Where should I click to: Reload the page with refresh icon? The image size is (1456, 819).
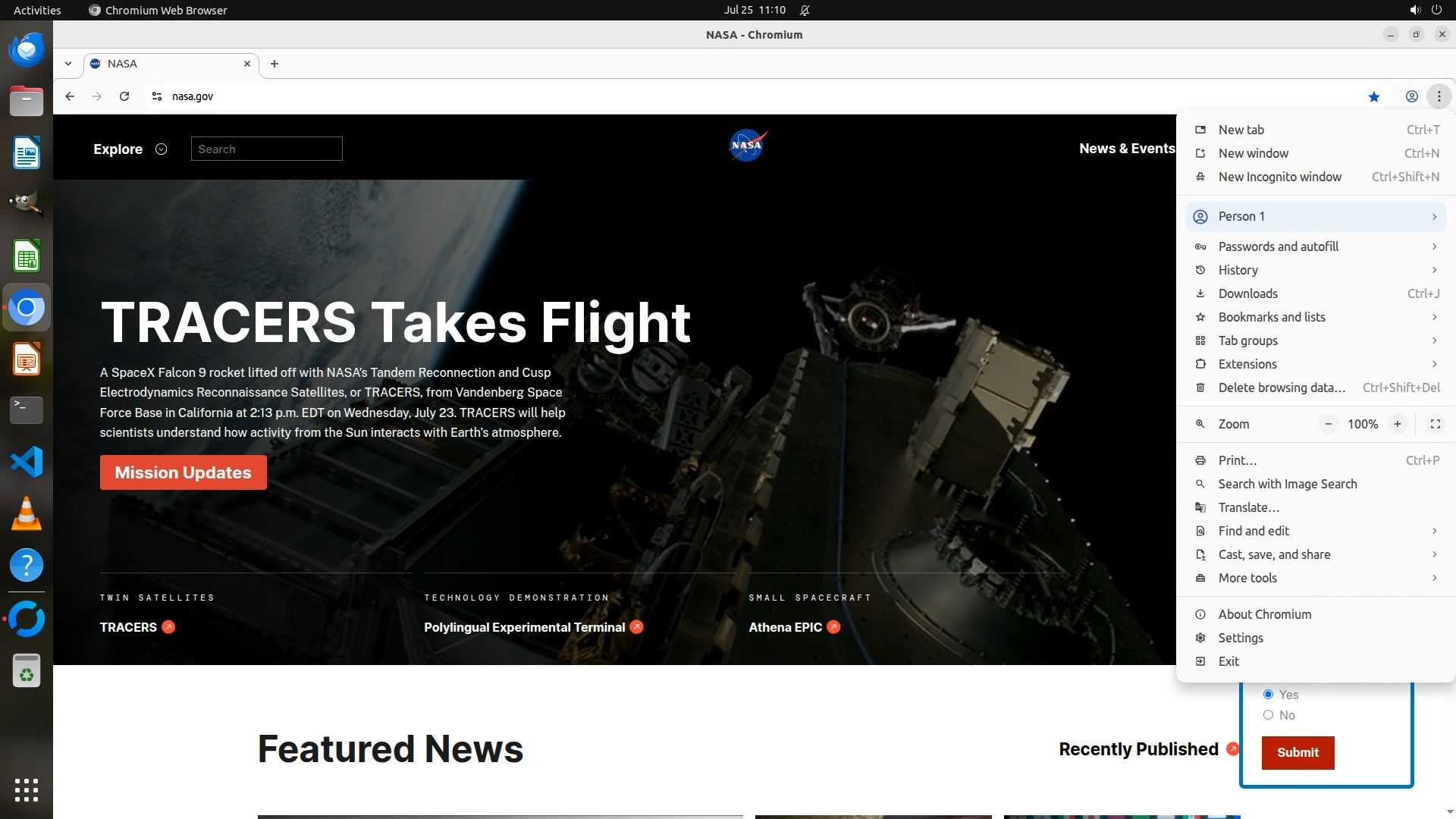click(x=124, y=96)
